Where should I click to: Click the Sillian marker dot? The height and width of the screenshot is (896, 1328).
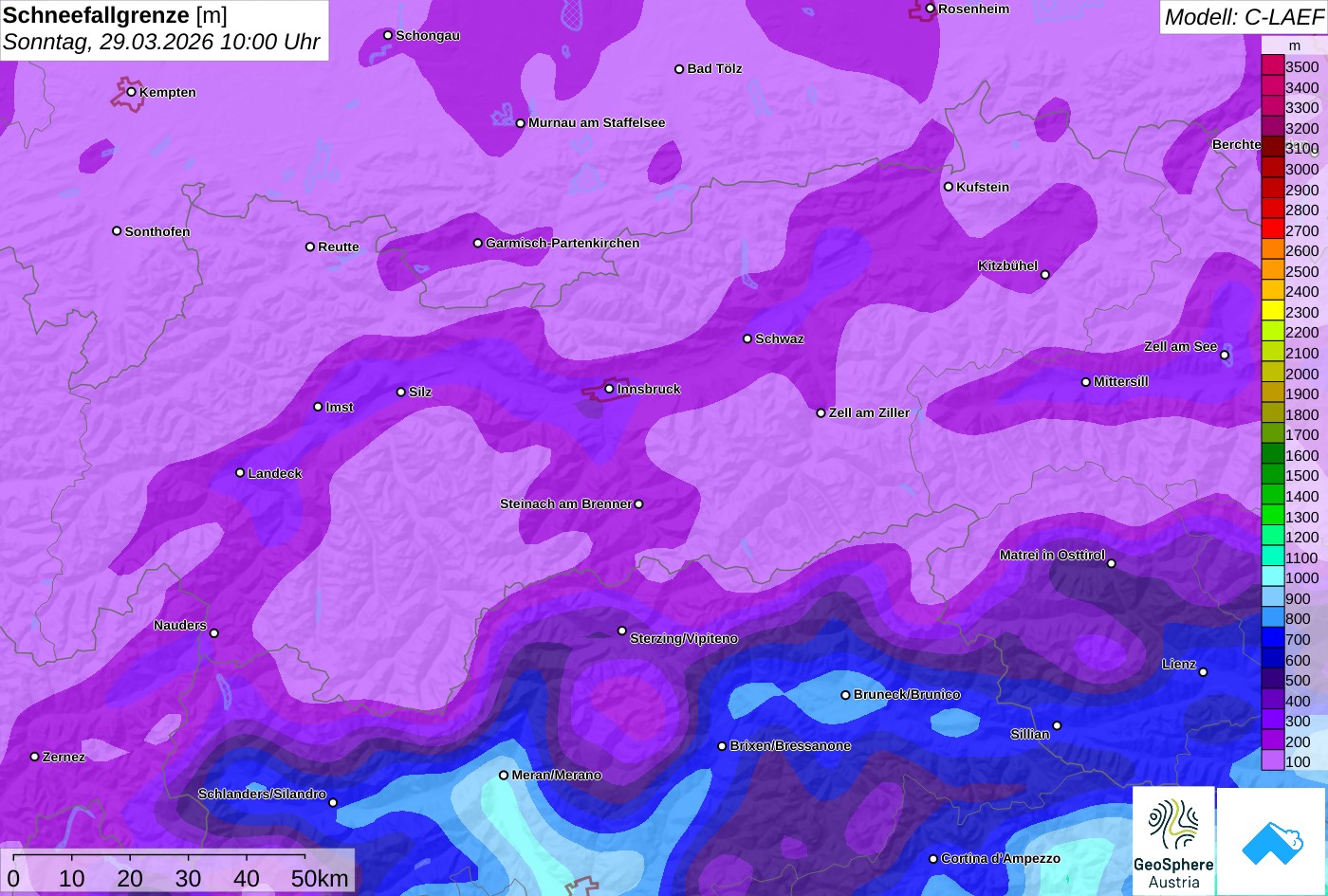(1057, 726)
